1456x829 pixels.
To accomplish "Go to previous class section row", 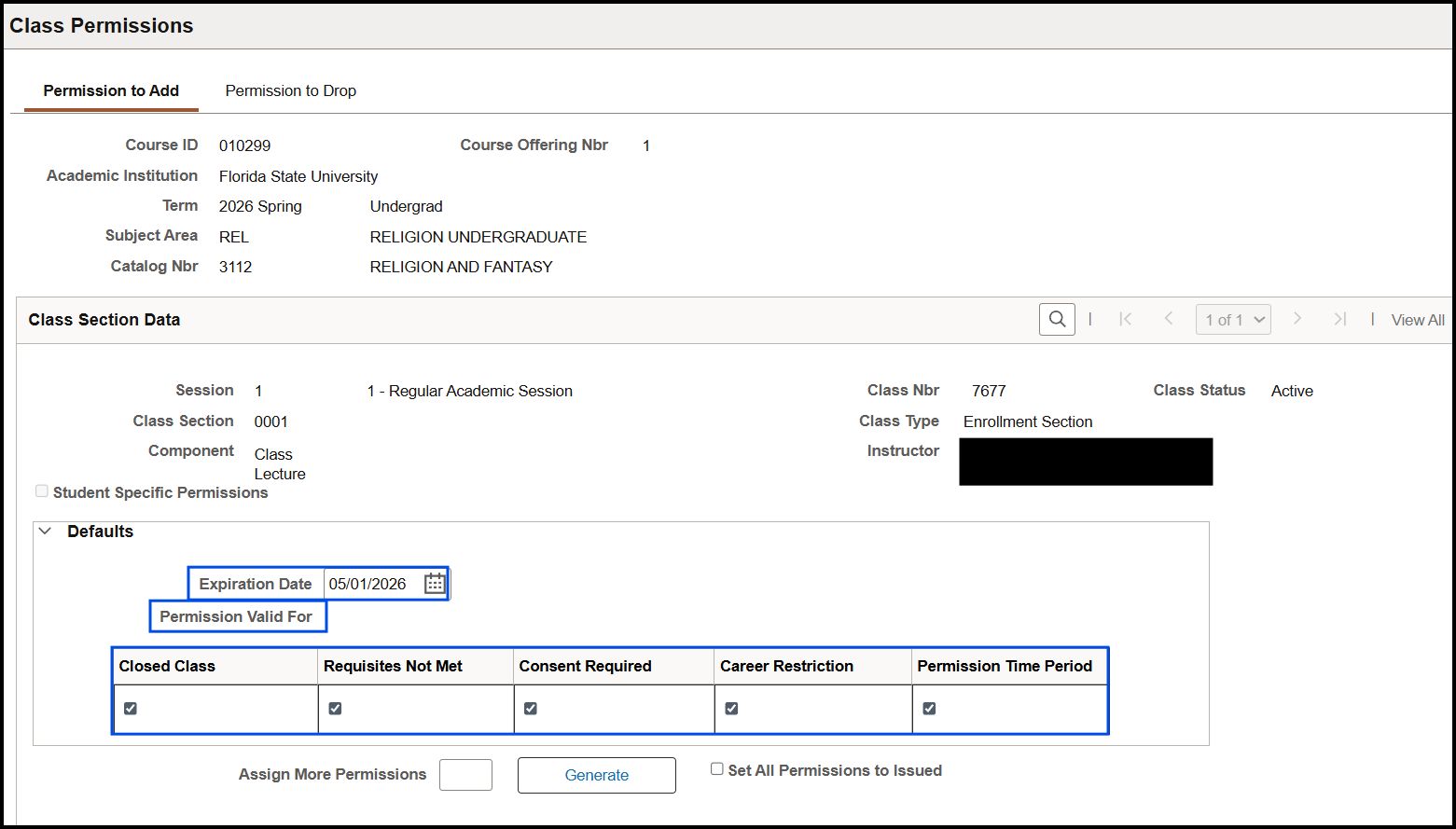I will point(1168,319).
